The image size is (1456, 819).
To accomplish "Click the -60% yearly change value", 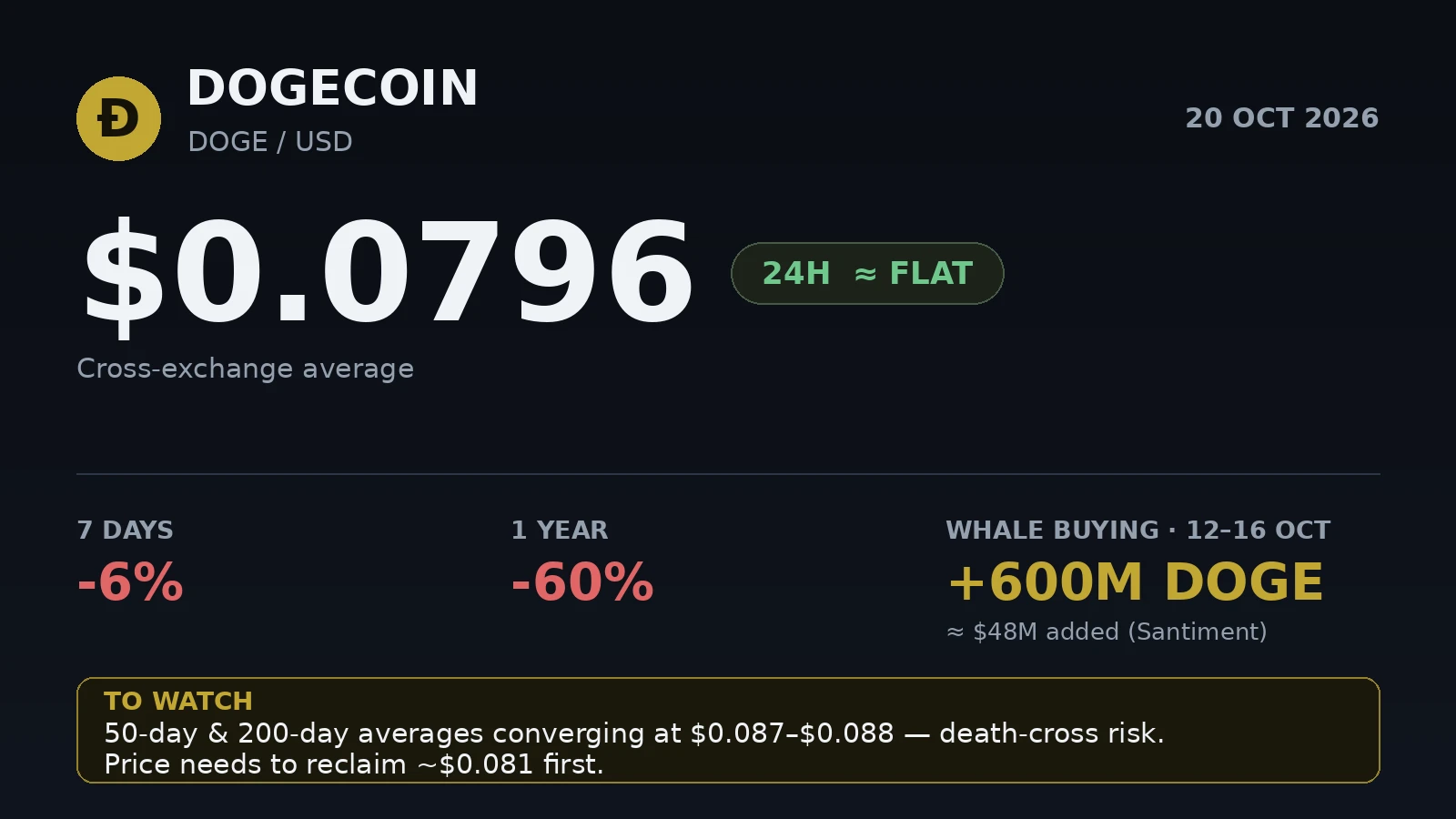I will coord(582,582).
